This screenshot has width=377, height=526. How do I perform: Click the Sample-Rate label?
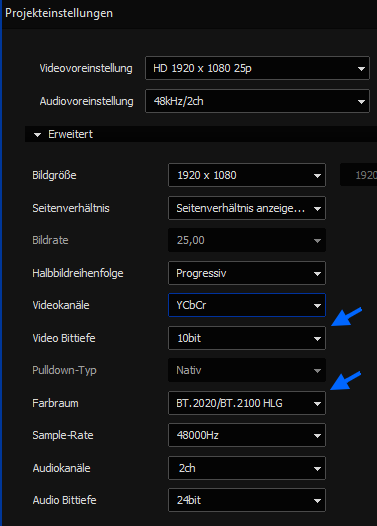point(63,435)
